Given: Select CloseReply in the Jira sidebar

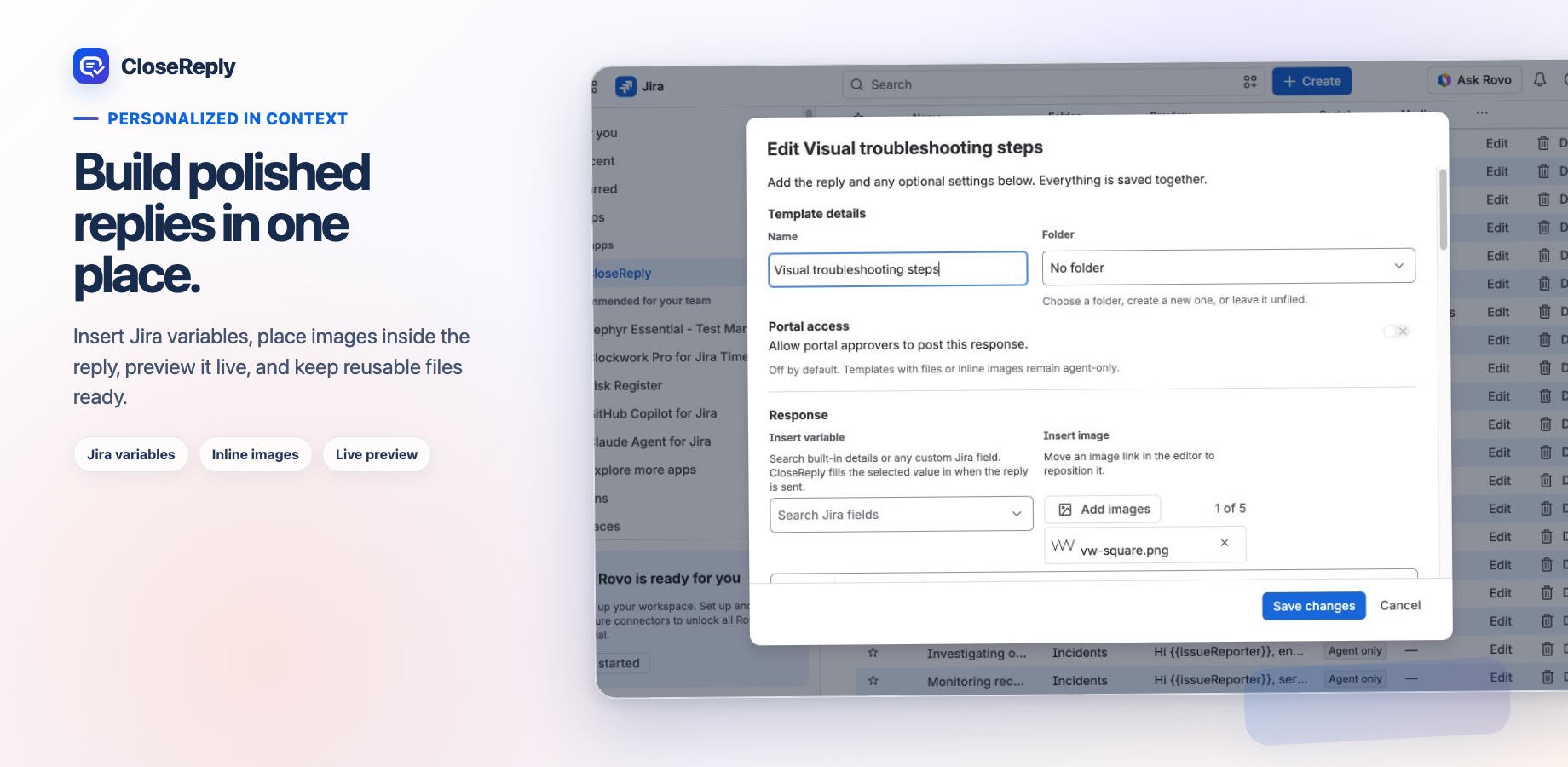Looking at the screenshot, I should pyautogui.click(x=669, y=273).
